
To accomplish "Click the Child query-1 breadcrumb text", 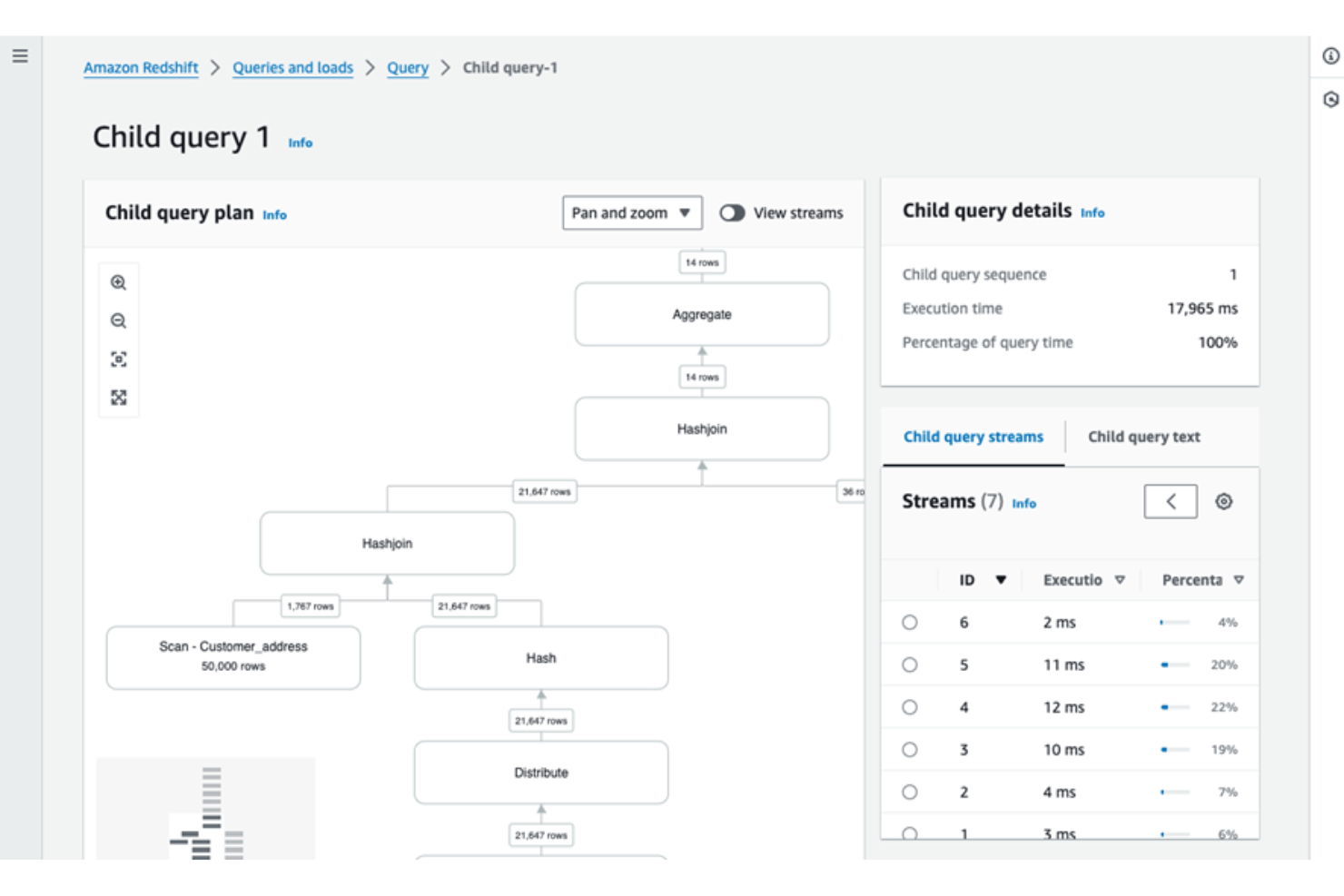I will pyautogui.click(x=510, y=68).
